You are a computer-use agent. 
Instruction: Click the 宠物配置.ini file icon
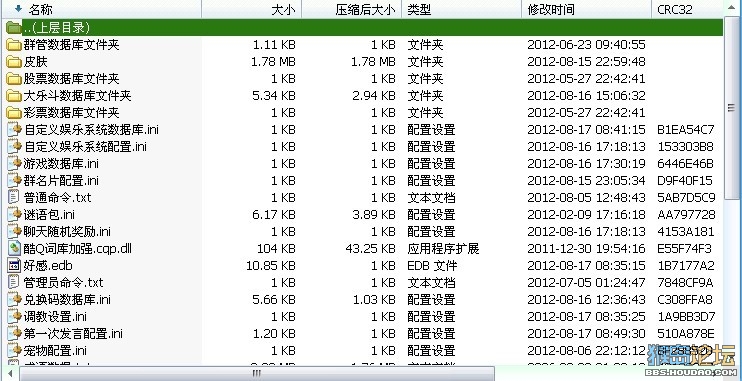(15, 351)
